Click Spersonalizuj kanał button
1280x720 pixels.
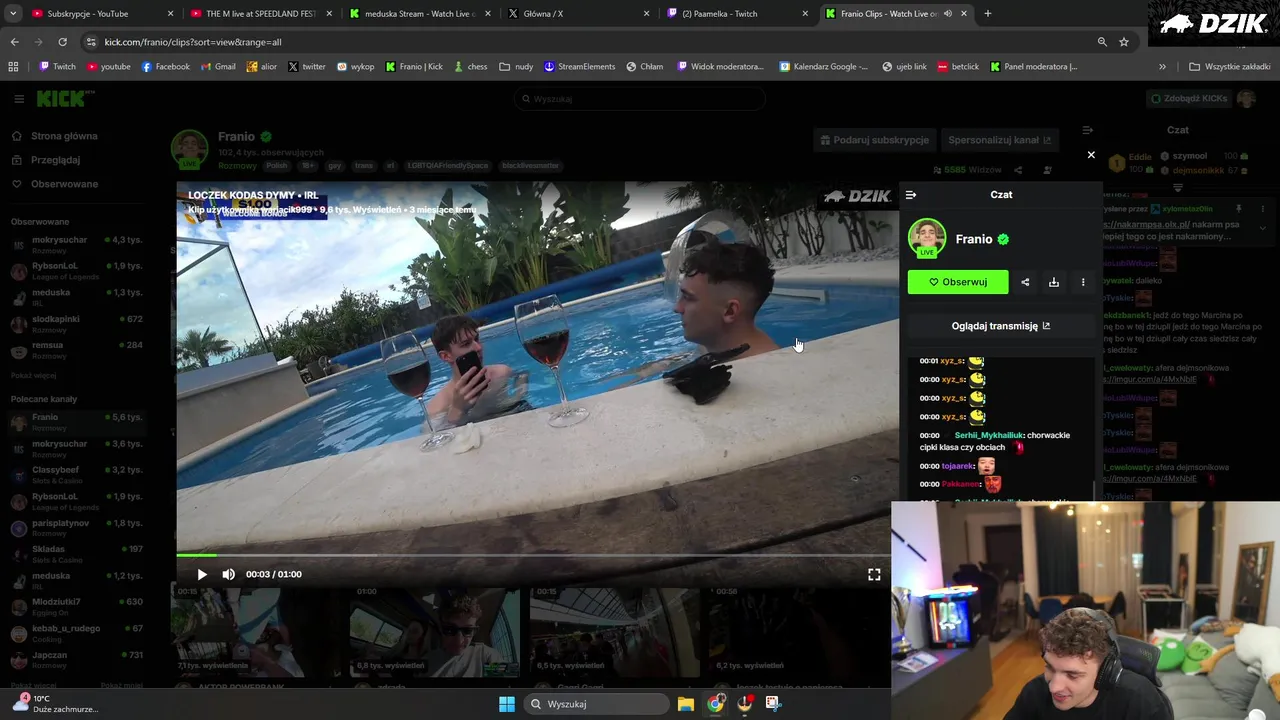pyautogui.click(x=1001, y=140)
